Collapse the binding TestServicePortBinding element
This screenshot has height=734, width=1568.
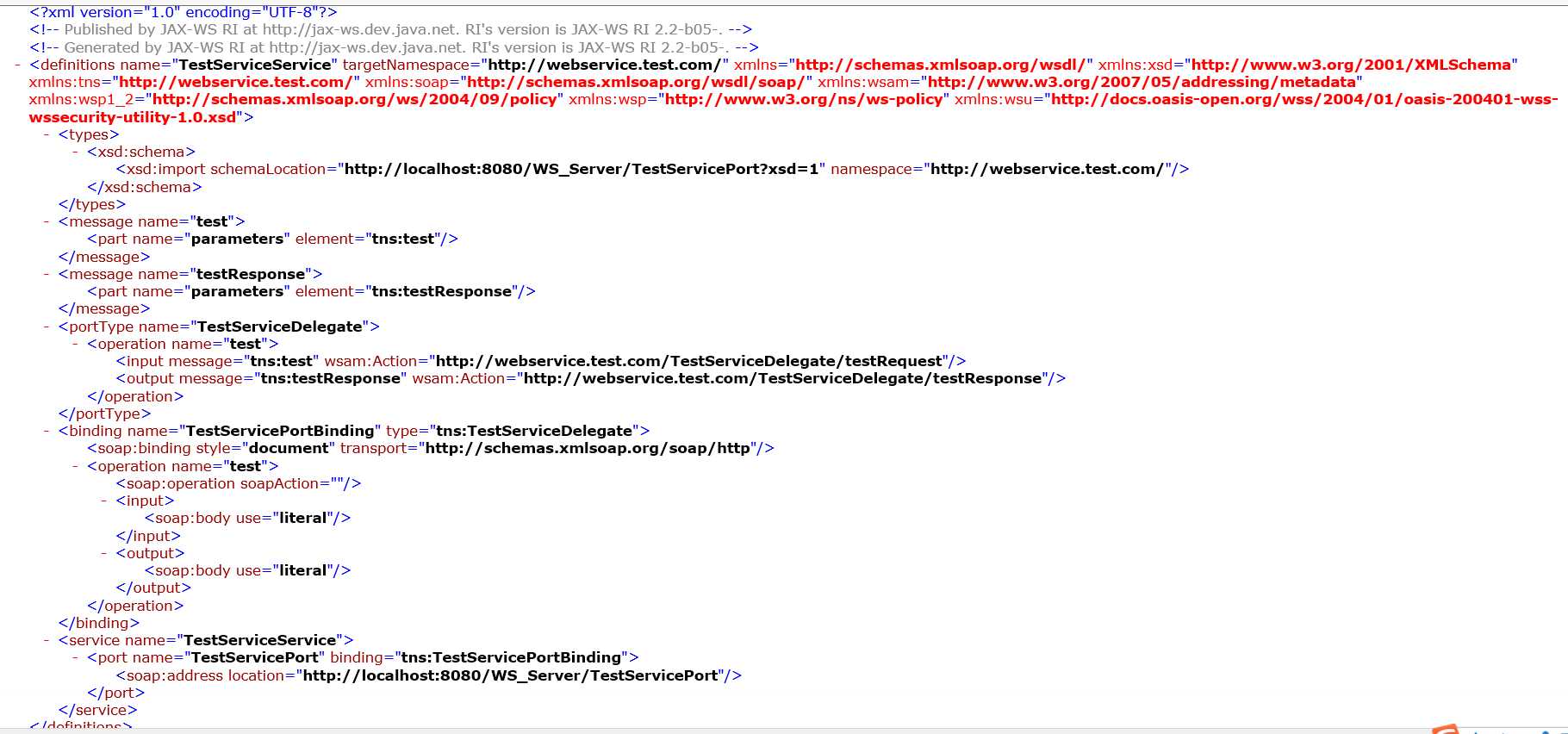[x=47, y=431]
